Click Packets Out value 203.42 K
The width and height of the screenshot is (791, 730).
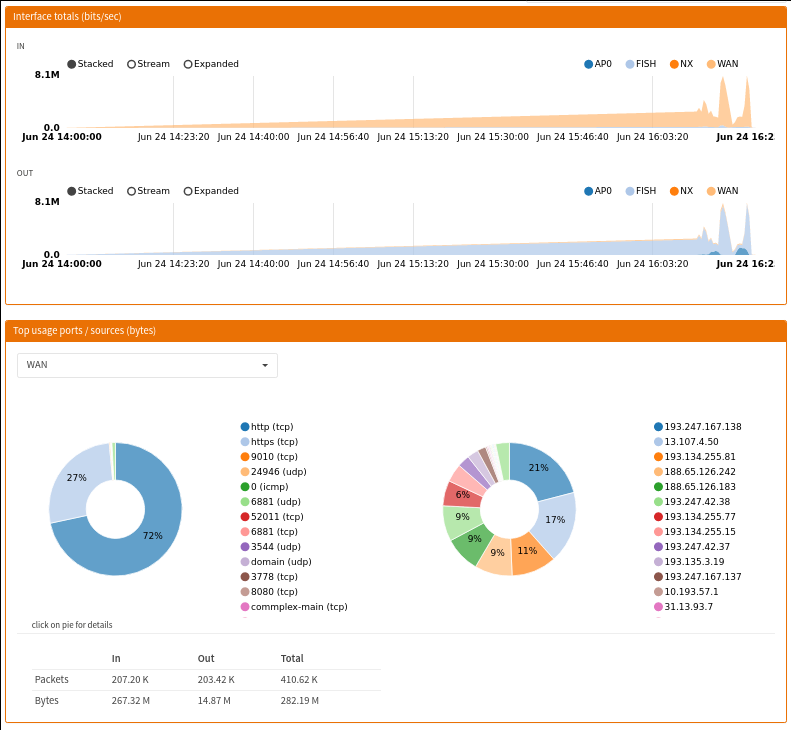point(216,680)
